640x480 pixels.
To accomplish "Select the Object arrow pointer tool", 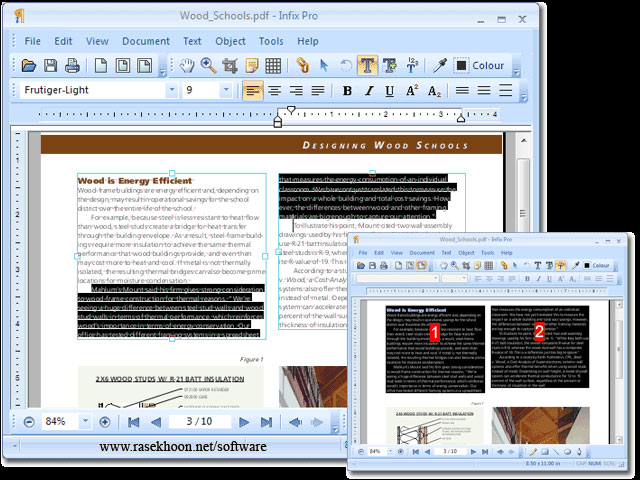I will pos(323,66).
